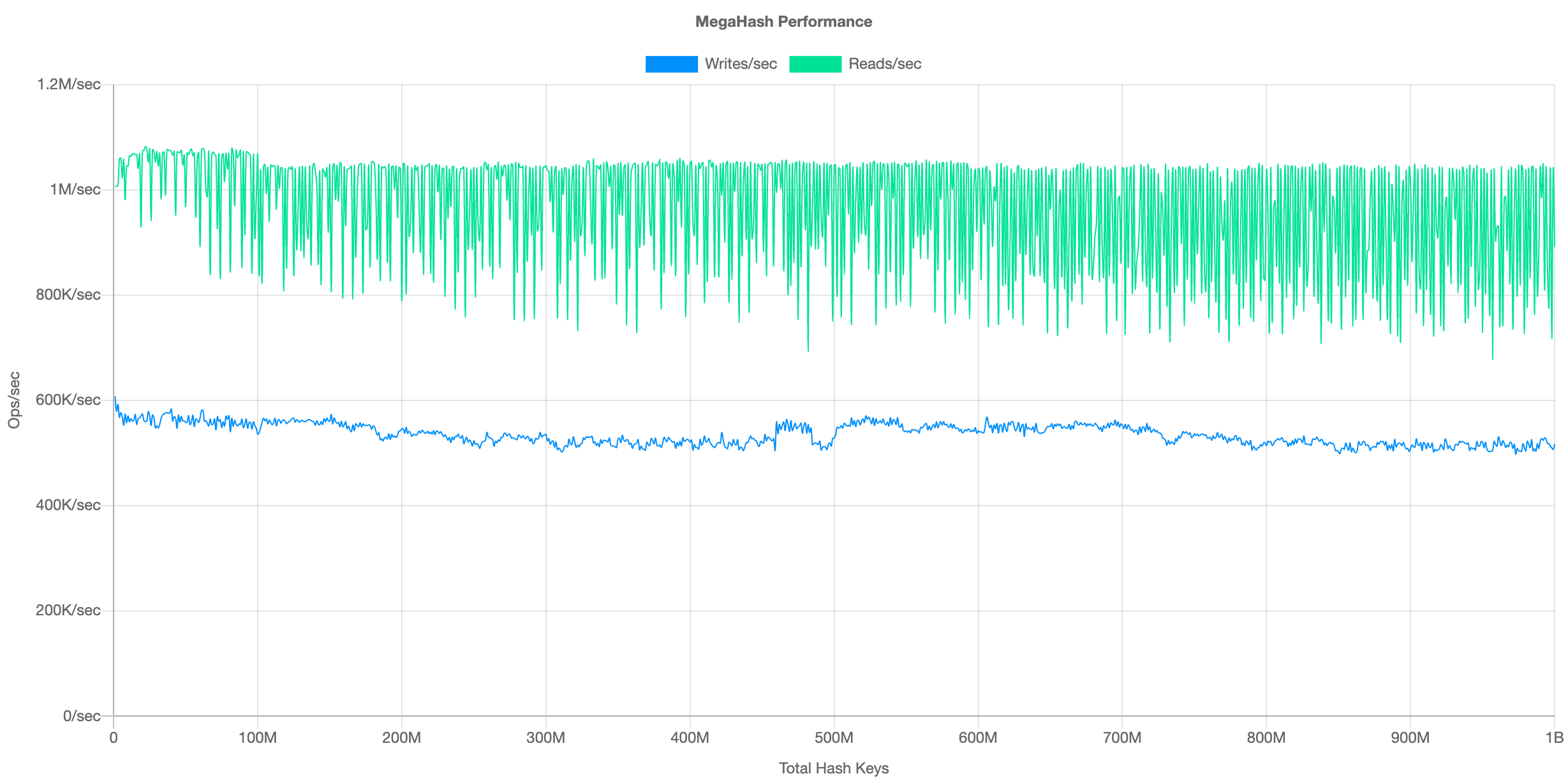The width and height of the screenshot is (1568, 783).
Task: Click the 1.2M/sec y-axis label
Action: pyautogui.click(x=69, y=84)
